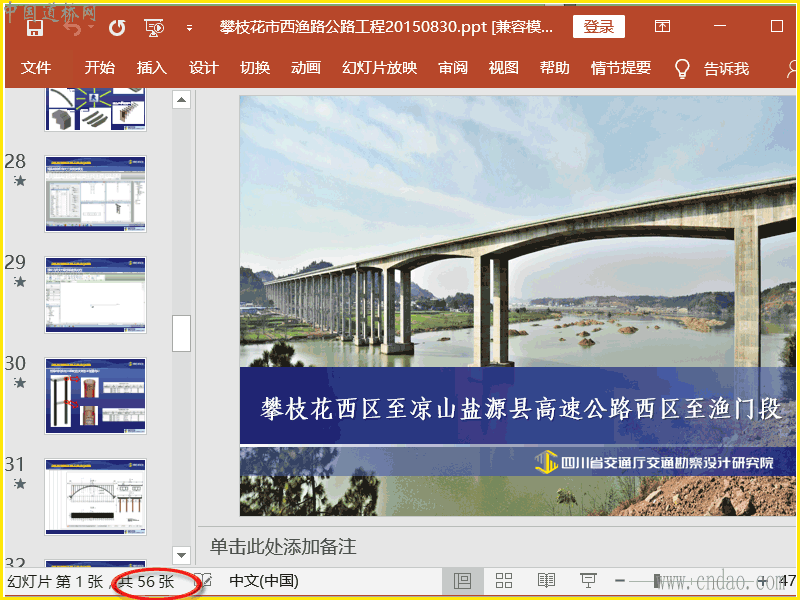The image size is (800, 600).
Task: Open the 幻灯片放映 tab
Action: (380, 67)
